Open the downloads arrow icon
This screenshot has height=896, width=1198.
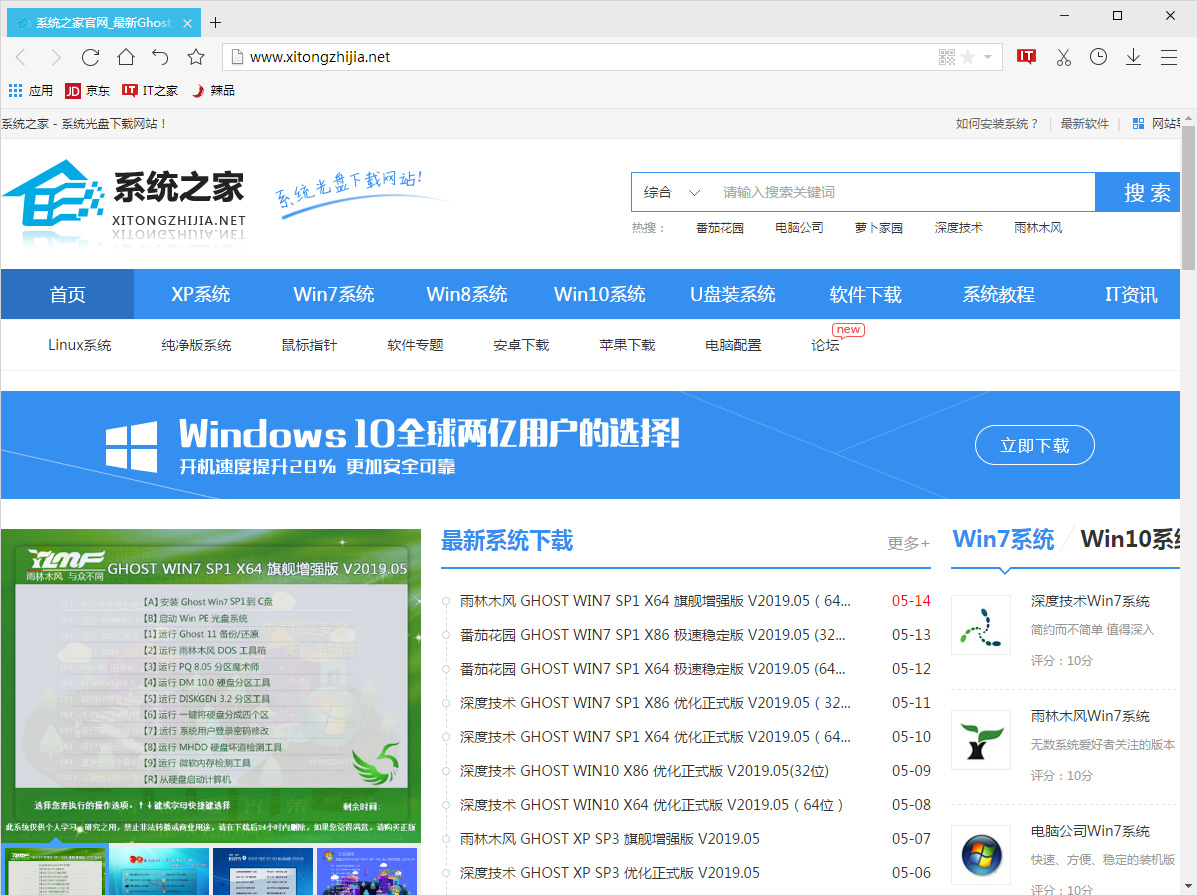[x=1133, y=57]
